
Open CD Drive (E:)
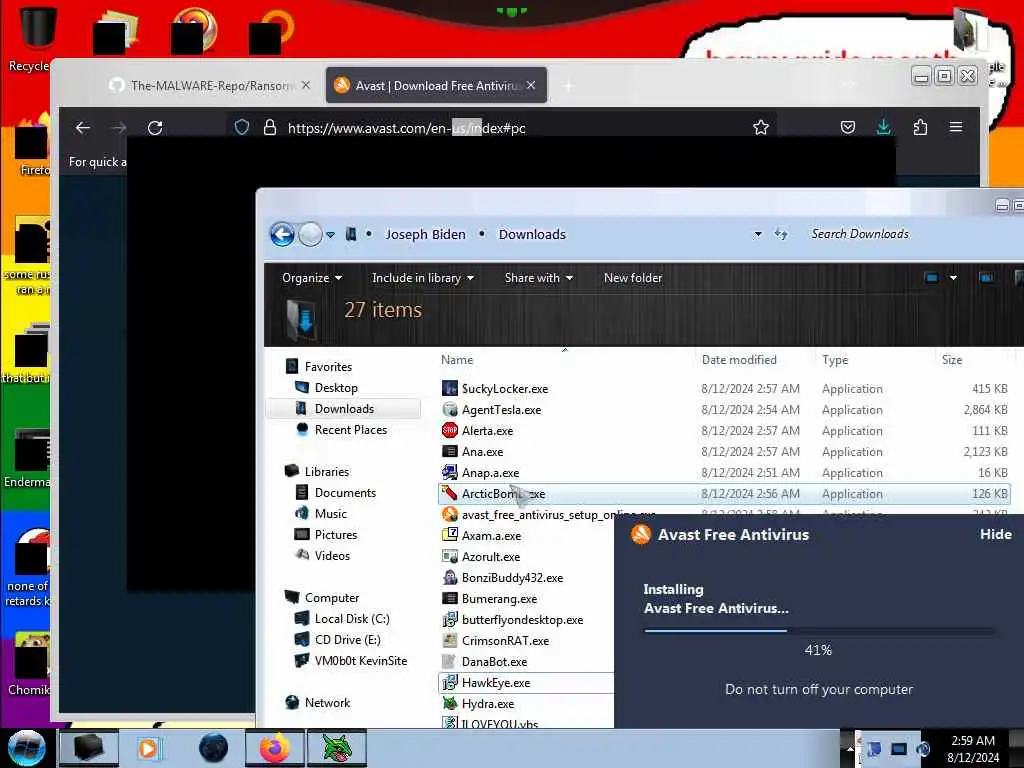click(347, 640)
